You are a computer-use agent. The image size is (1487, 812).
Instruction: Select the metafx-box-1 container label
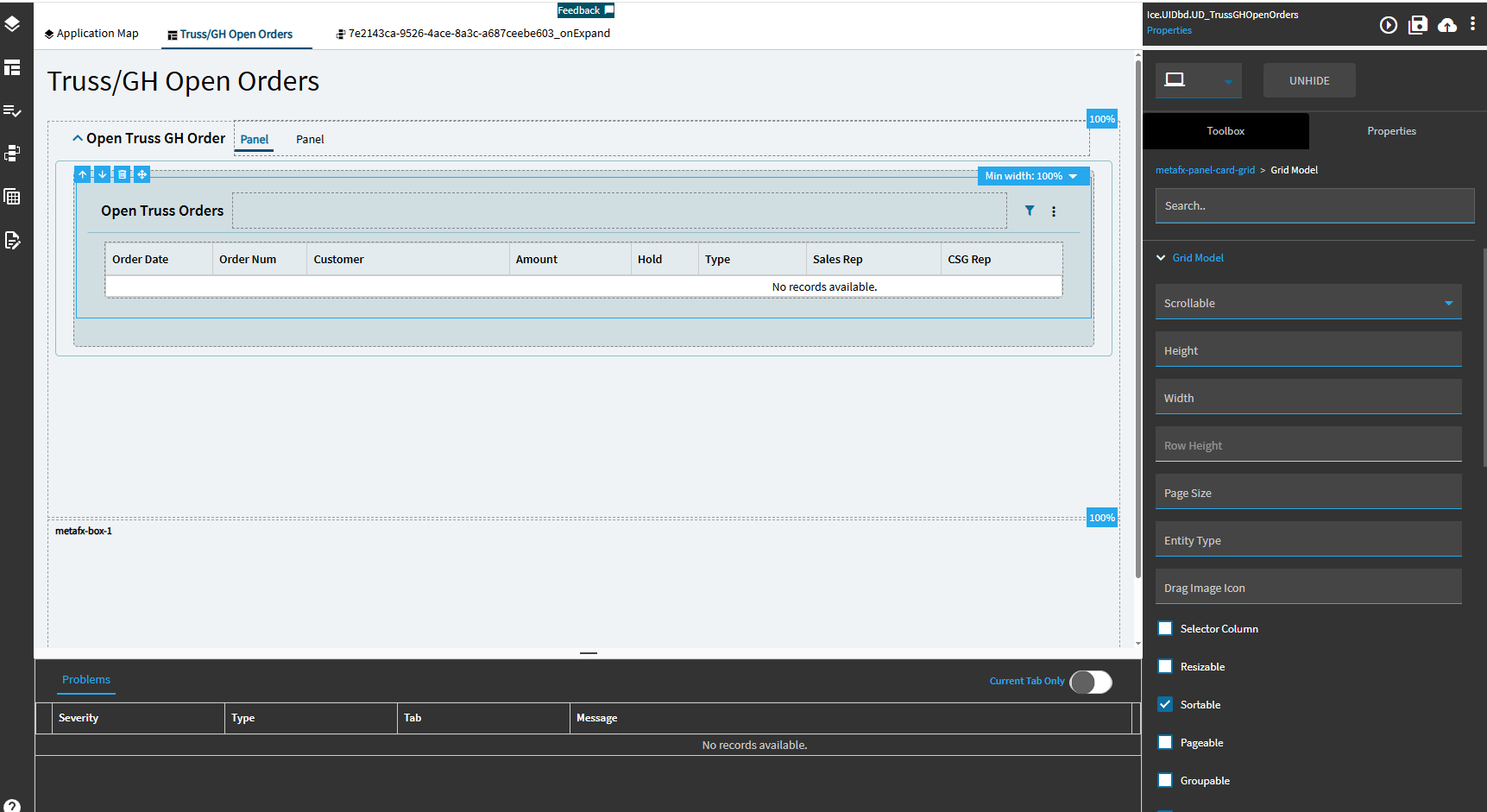coord(84,531)
